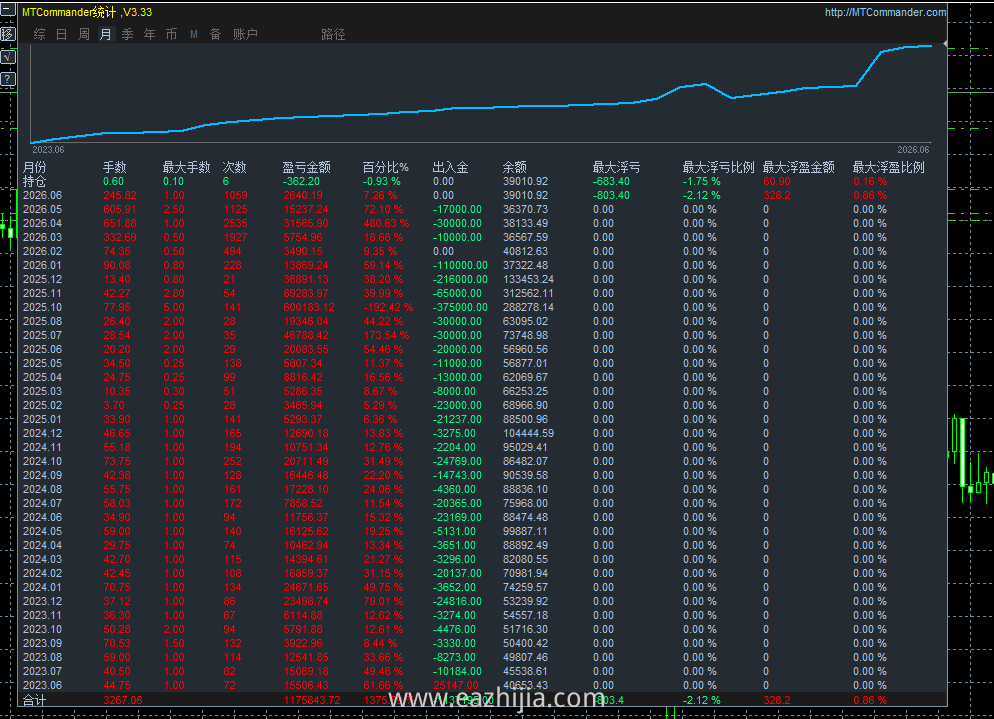Select the 2026.04 month row
This screenshot has height=719, width=994.
pyautogui.click(x=42, y=223)
